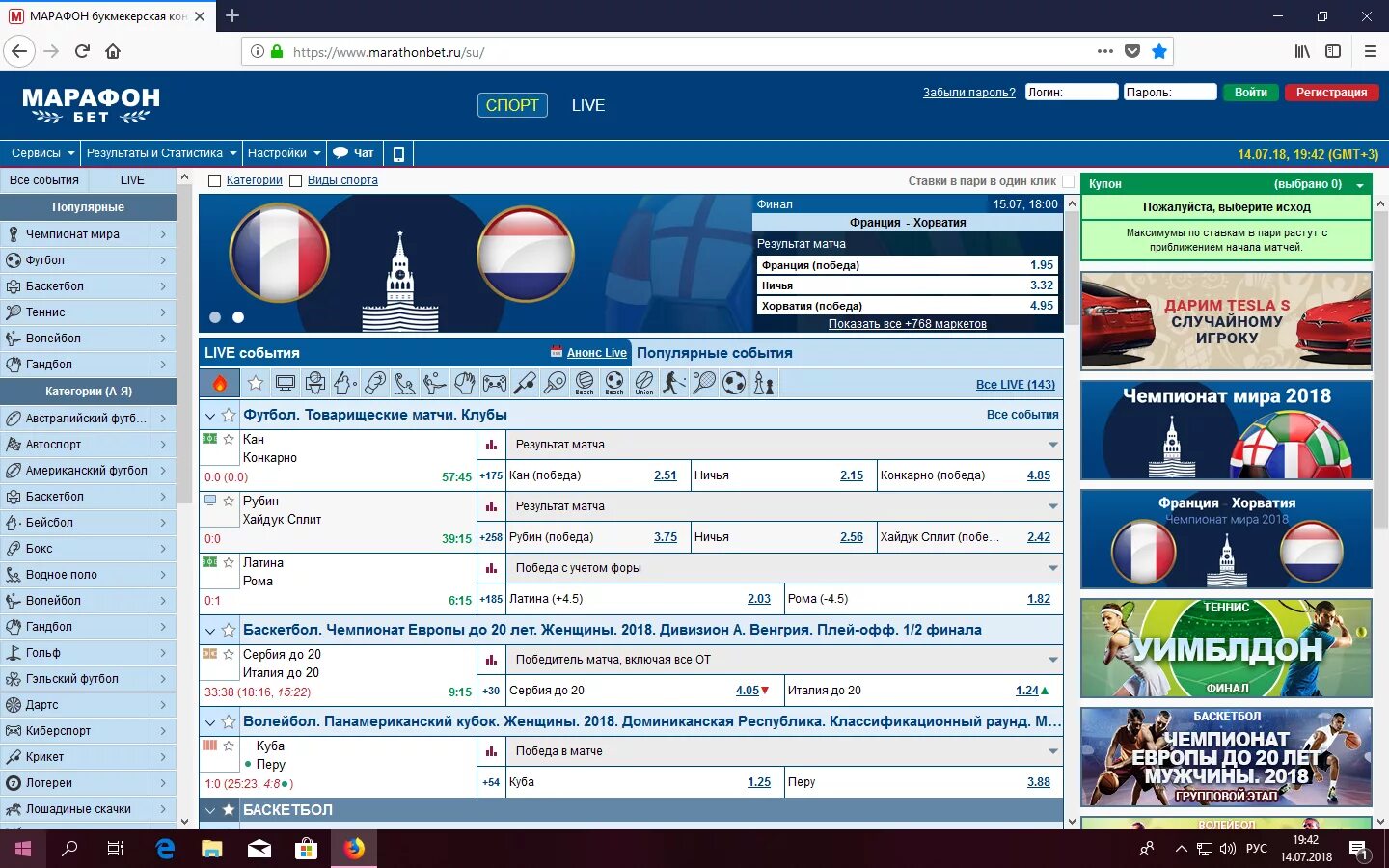Open the Настройки dropdown menu
The width and height of the screenshot is (1389, 868).
click(x=284, y=153)
